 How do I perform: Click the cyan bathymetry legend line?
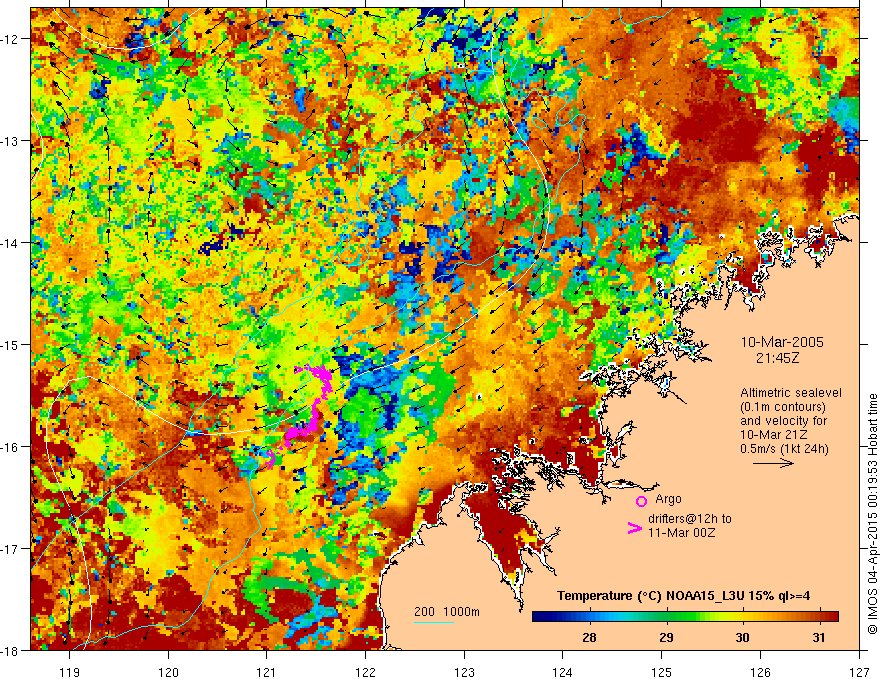434,622
